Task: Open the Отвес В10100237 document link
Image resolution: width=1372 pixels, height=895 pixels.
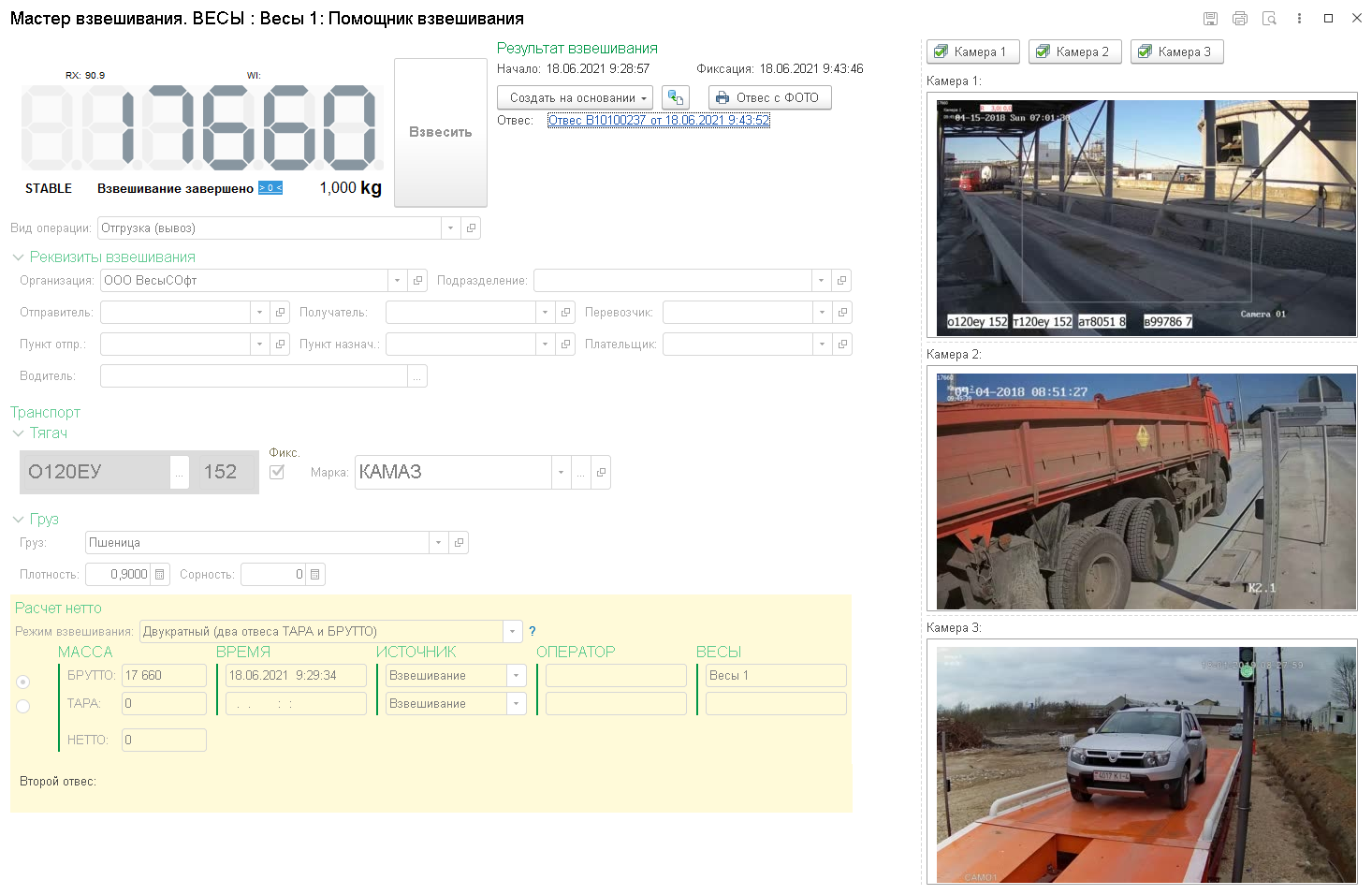Action: (x=658, y=121)
